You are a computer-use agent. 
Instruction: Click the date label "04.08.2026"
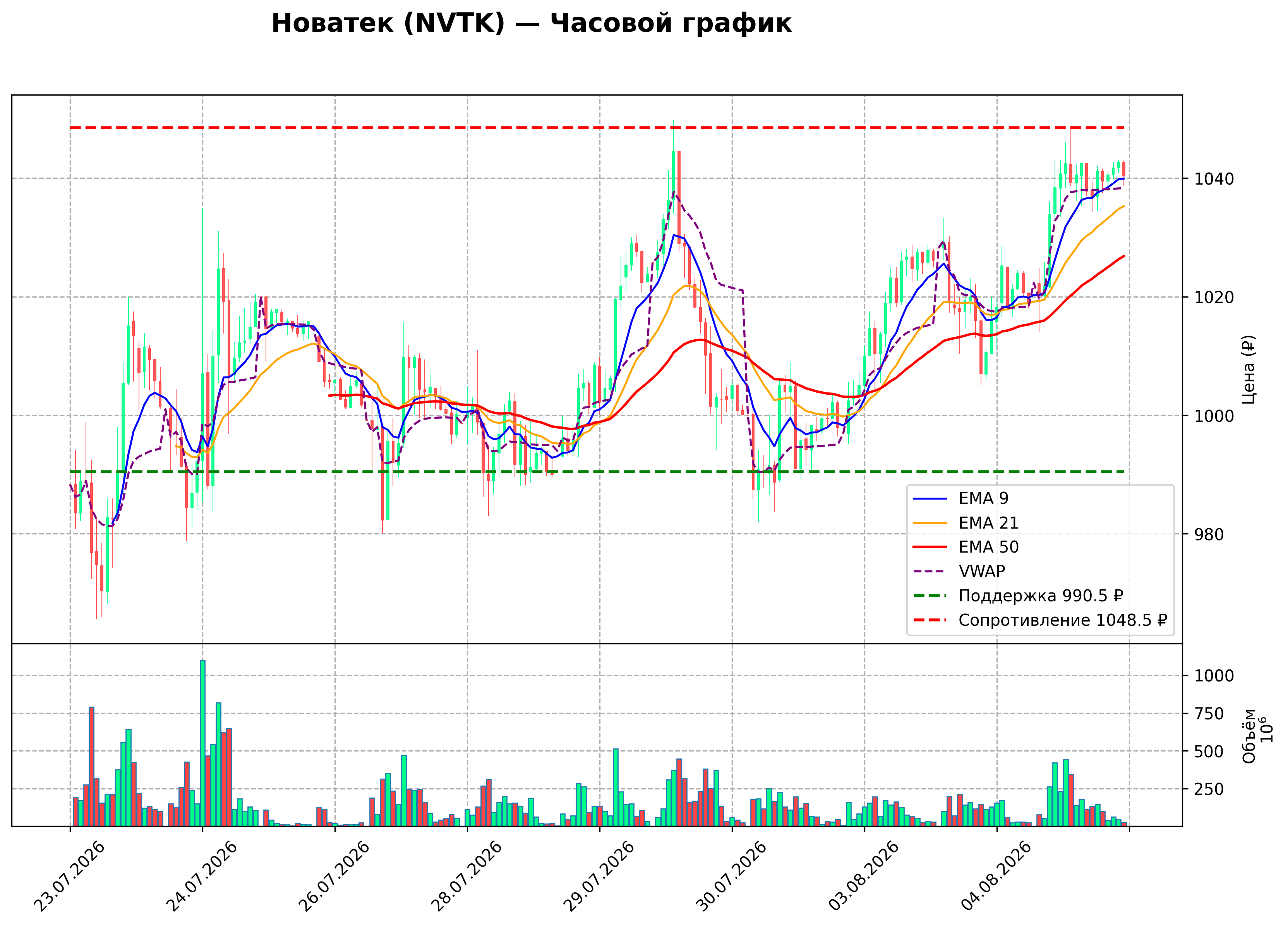tap(996, 876)
